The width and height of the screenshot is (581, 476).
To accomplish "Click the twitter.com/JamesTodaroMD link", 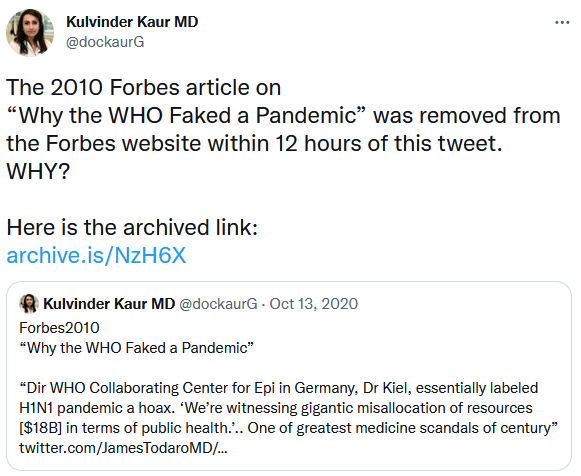I will pos(123,448).
